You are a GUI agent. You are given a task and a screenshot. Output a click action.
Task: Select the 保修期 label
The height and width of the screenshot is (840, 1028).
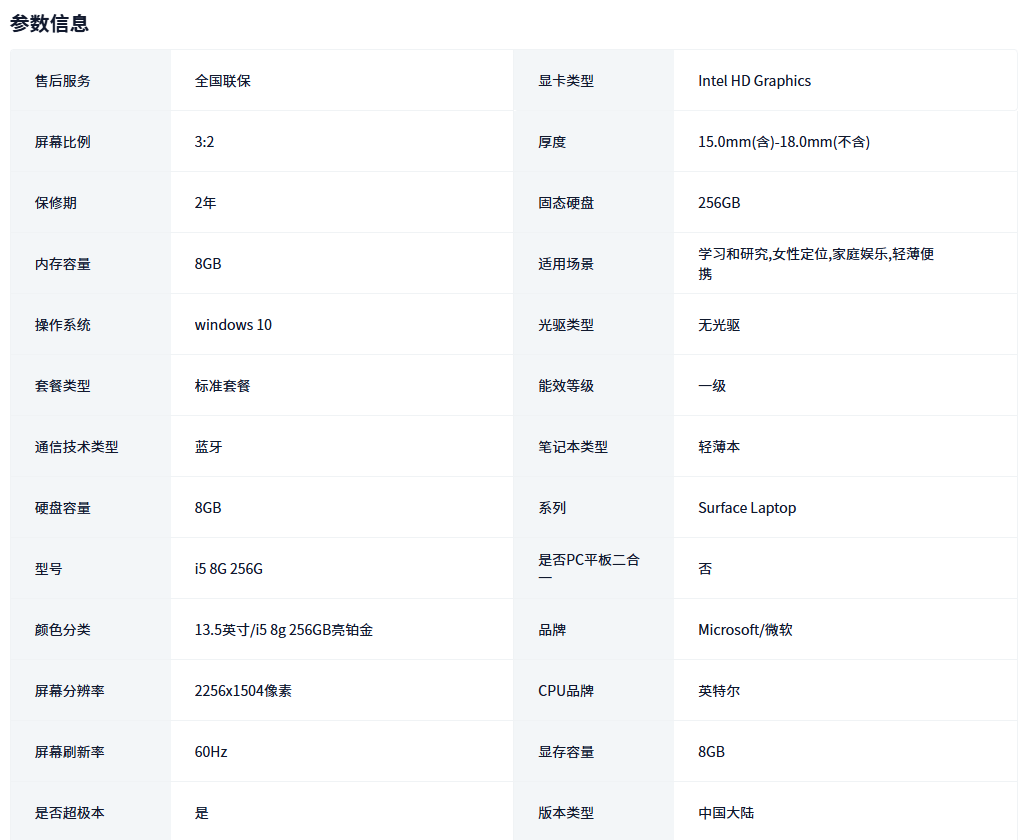(x=56, y=203)
